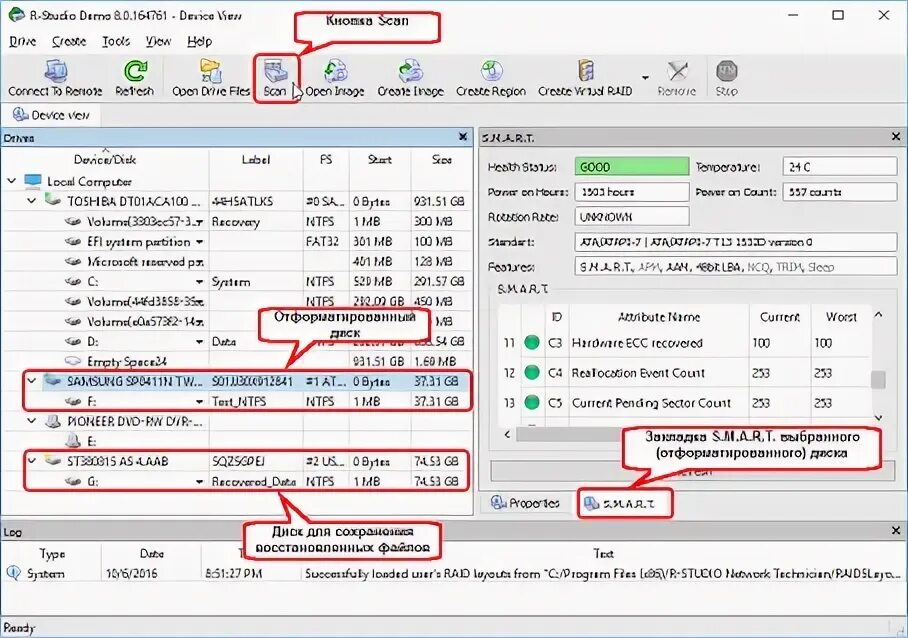Collapse the PIONEER DVD-RW drive node
The image size is (908, 638).
pyautogui.click(x=32, y=421)
